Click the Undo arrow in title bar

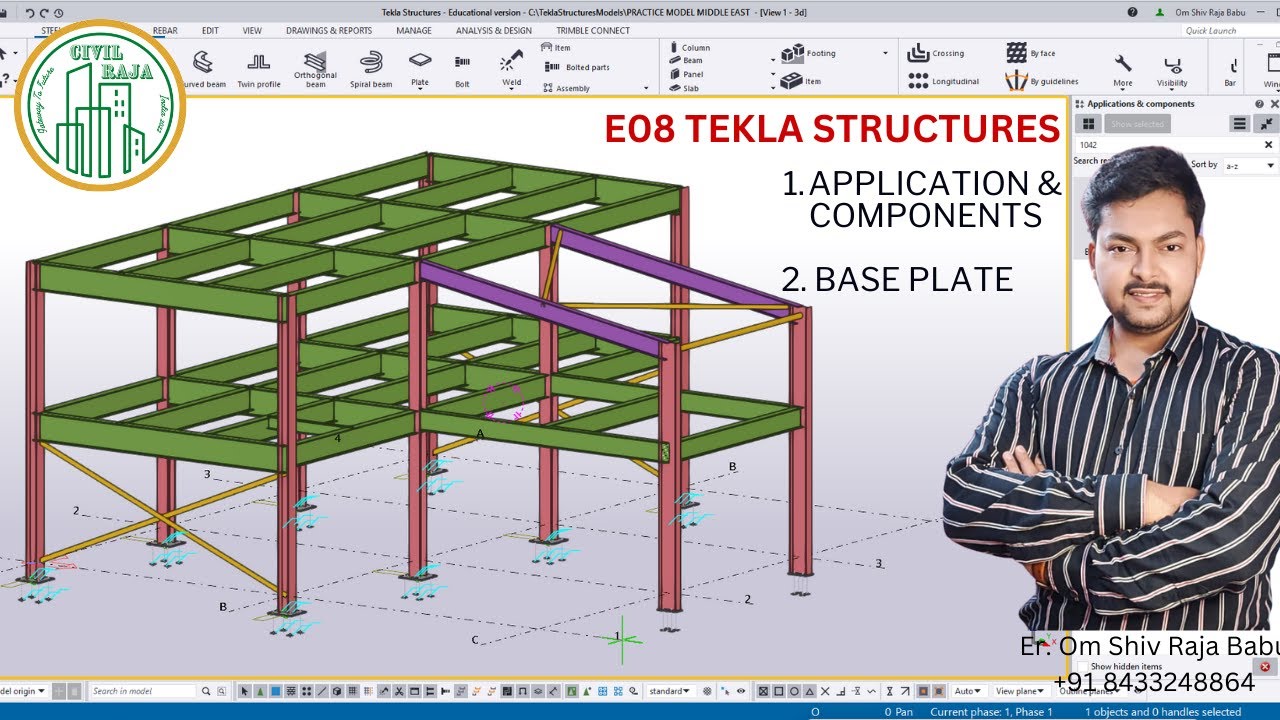click(x=30, y=12)
